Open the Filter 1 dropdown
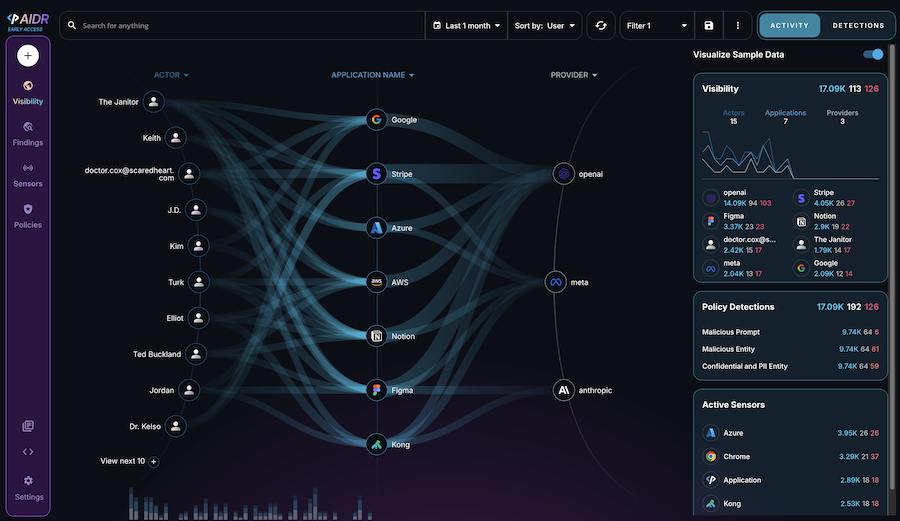The width and height of the screenshot is (900, 521). pos(657,26)
